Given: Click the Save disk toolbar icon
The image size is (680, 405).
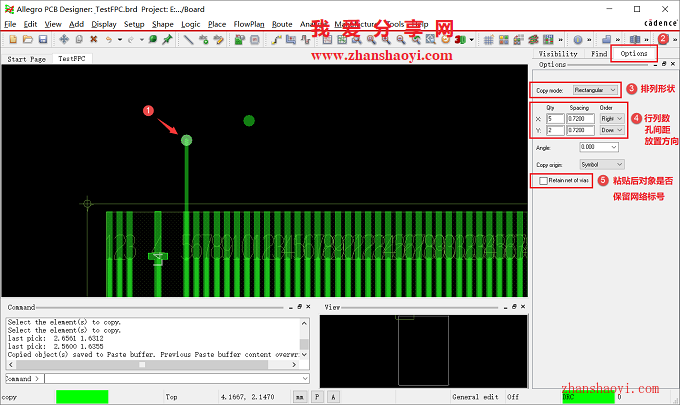Looking at the screenshot, I should coord(42,39).
